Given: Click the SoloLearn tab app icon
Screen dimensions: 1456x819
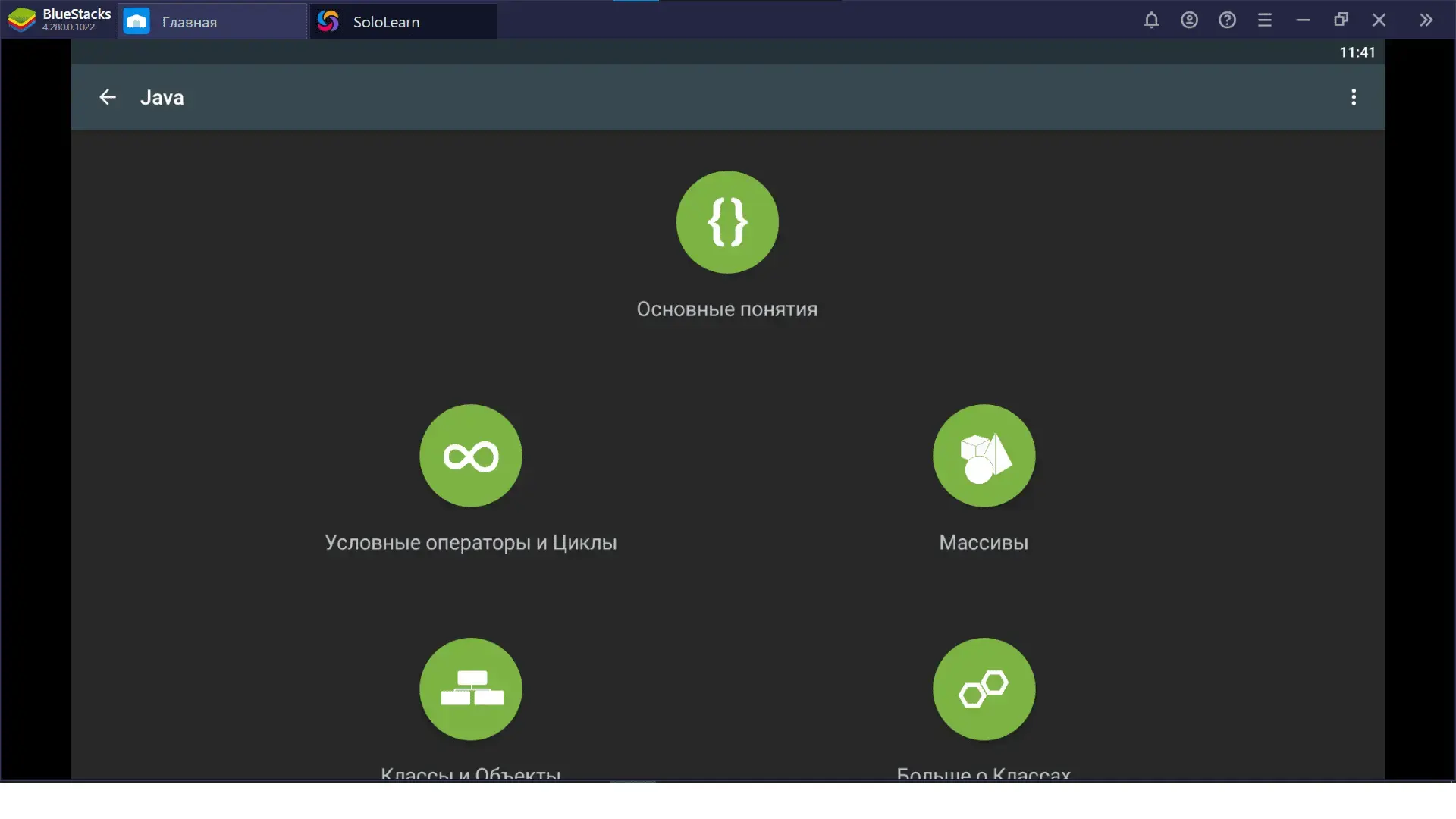Looking at the screenshot, I should pyautogui.click(x=328, y=21).
